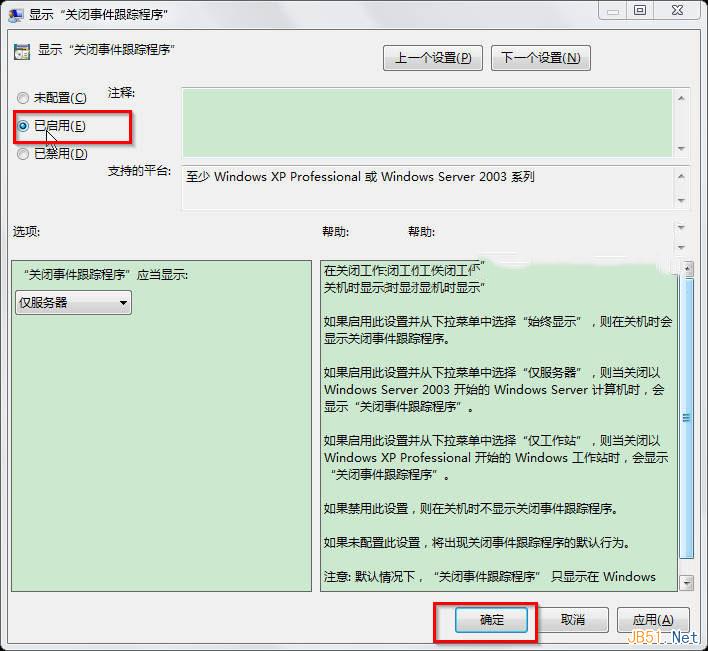This screenshot has width=708, height=651.
Task: Select the 已禁用 (Disabled) radio button
Action: click(23, 154)
